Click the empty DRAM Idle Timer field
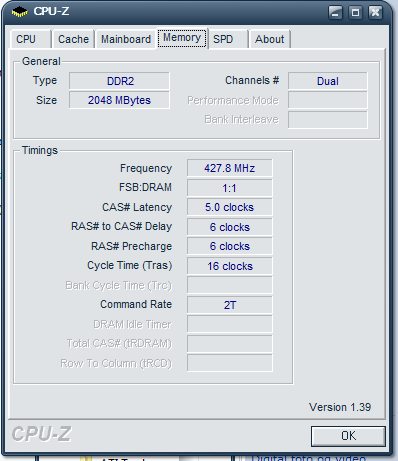The width and height of the screenshot is (398, 461). [x=230, y=324]
